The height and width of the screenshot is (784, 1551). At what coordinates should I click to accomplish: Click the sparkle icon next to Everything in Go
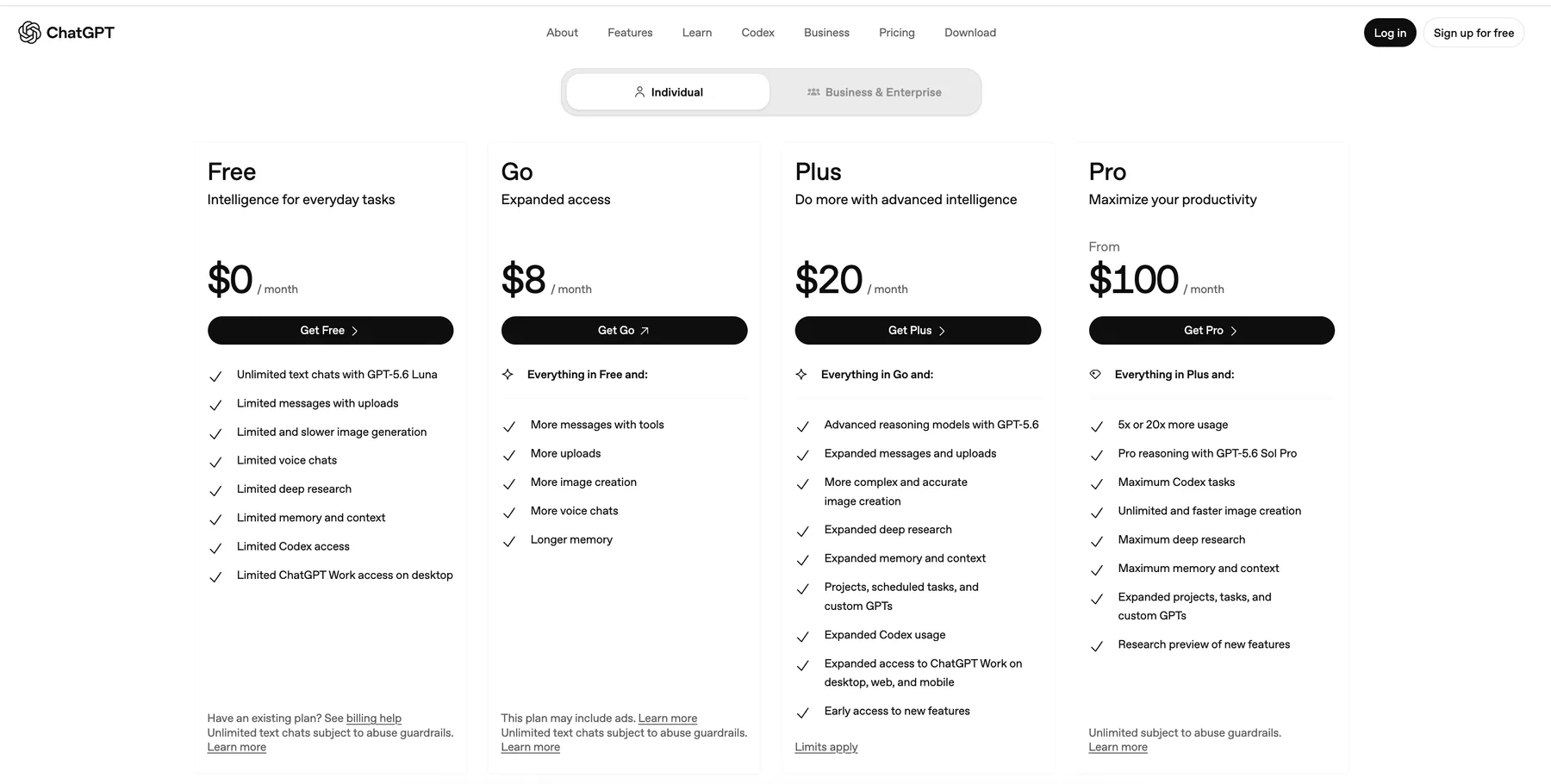(801, 375)
